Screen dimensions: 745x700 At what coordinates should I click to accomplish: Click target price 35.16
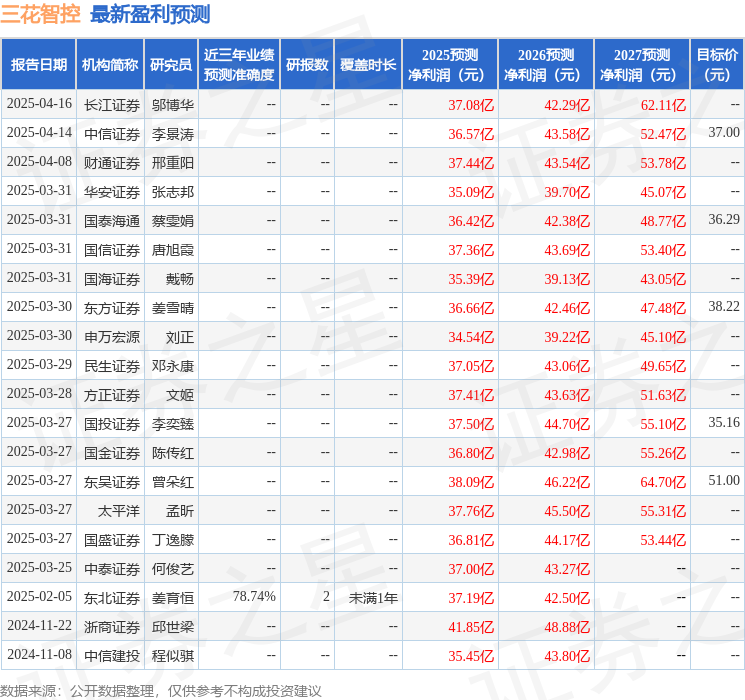[x=724, y=422]
